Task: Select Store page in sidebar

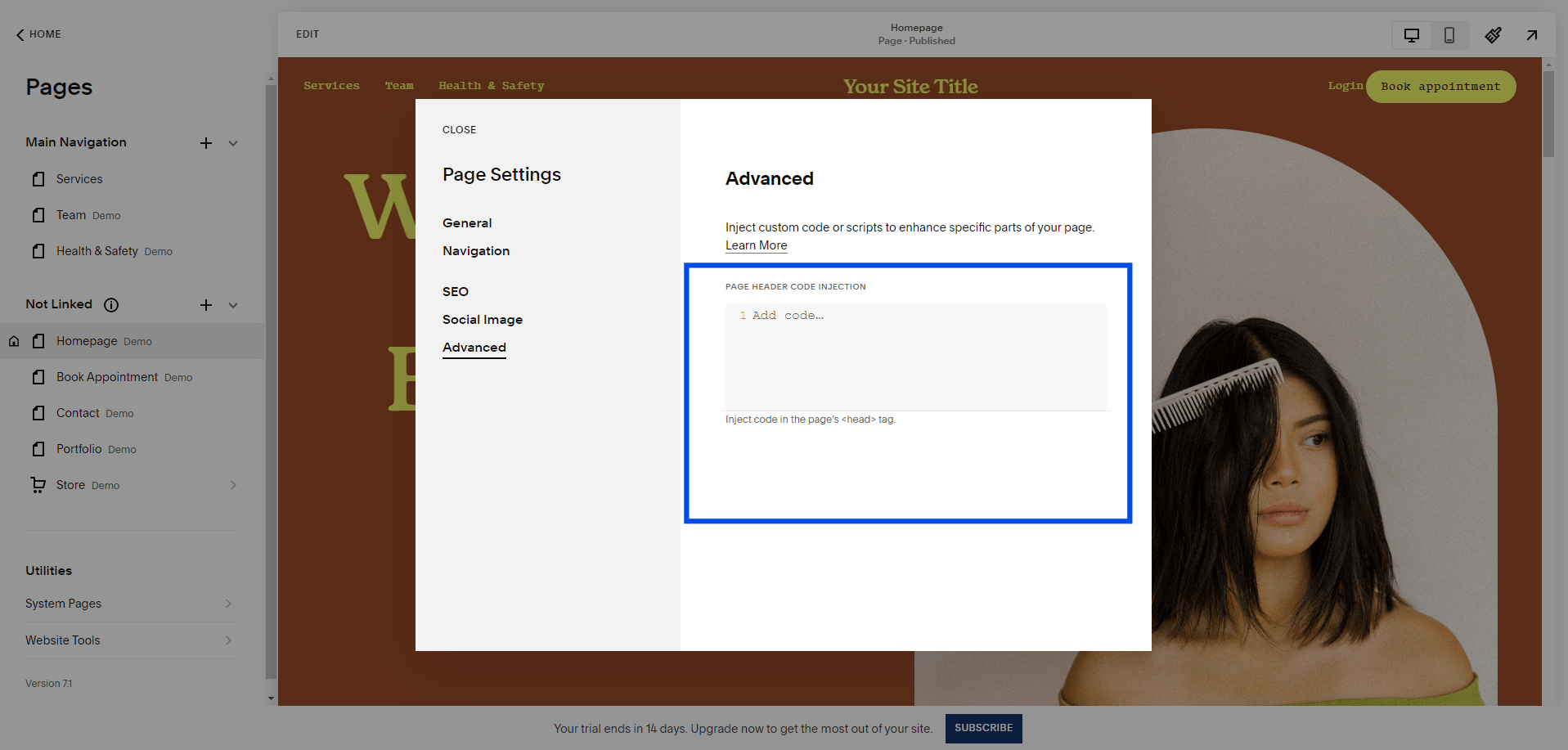Action: [70, 485]
